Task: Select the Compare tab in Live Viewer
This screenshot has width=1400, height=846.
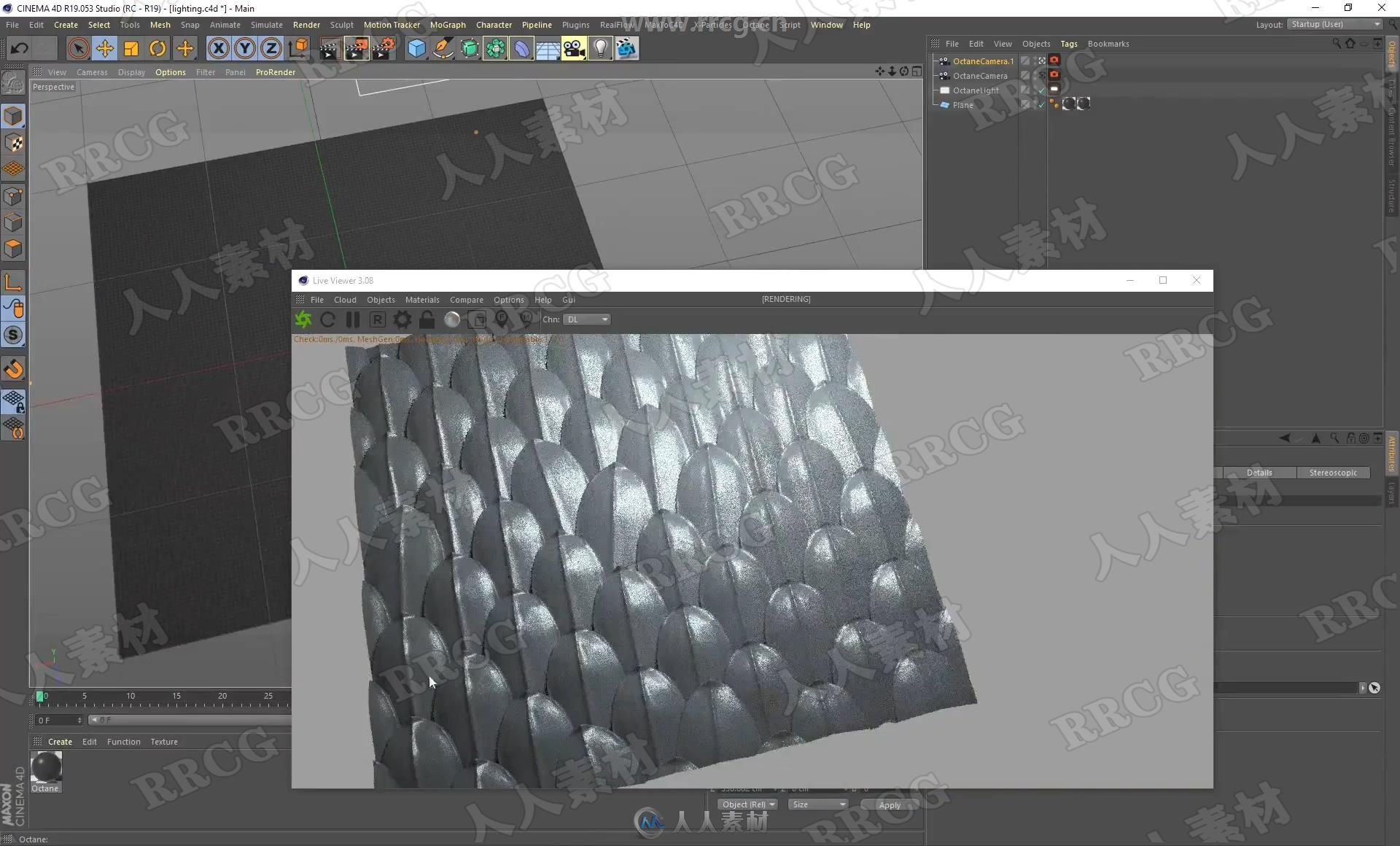Action: 466,299
